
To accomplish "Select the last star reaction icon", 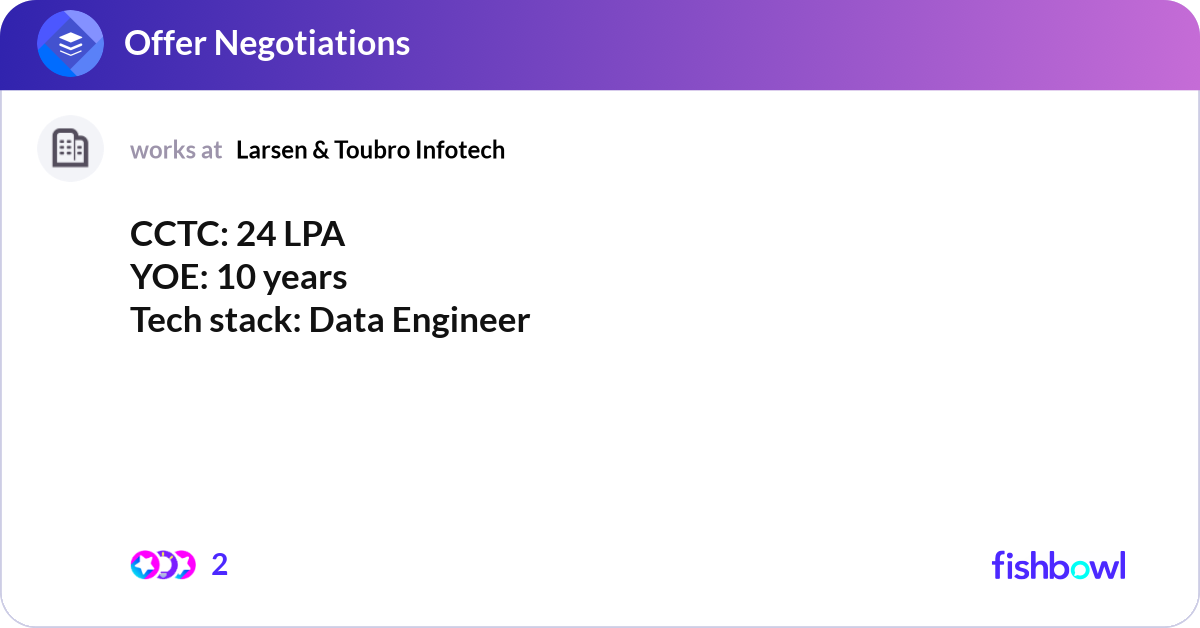I will [184, 565].
